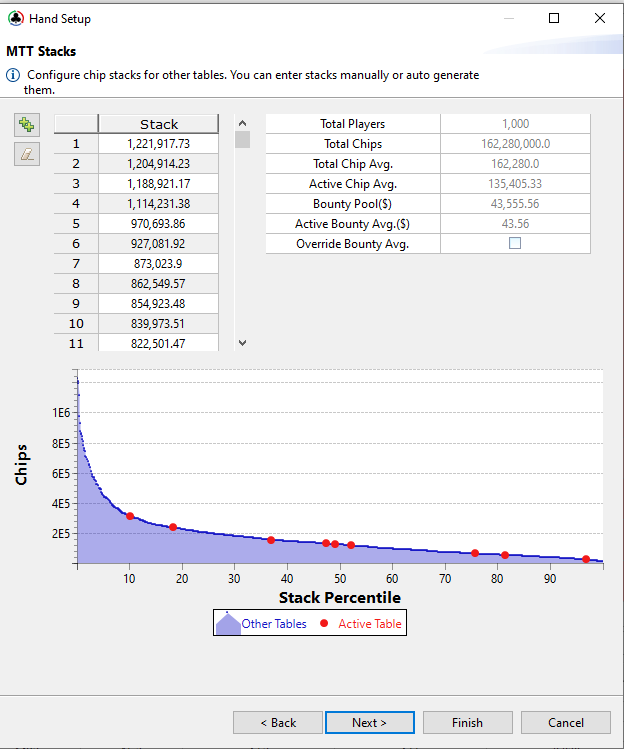The height and width of the screenshot is (749, 624).
Task: Click the Hand Setup app icon in title bar
Action: 15,18
